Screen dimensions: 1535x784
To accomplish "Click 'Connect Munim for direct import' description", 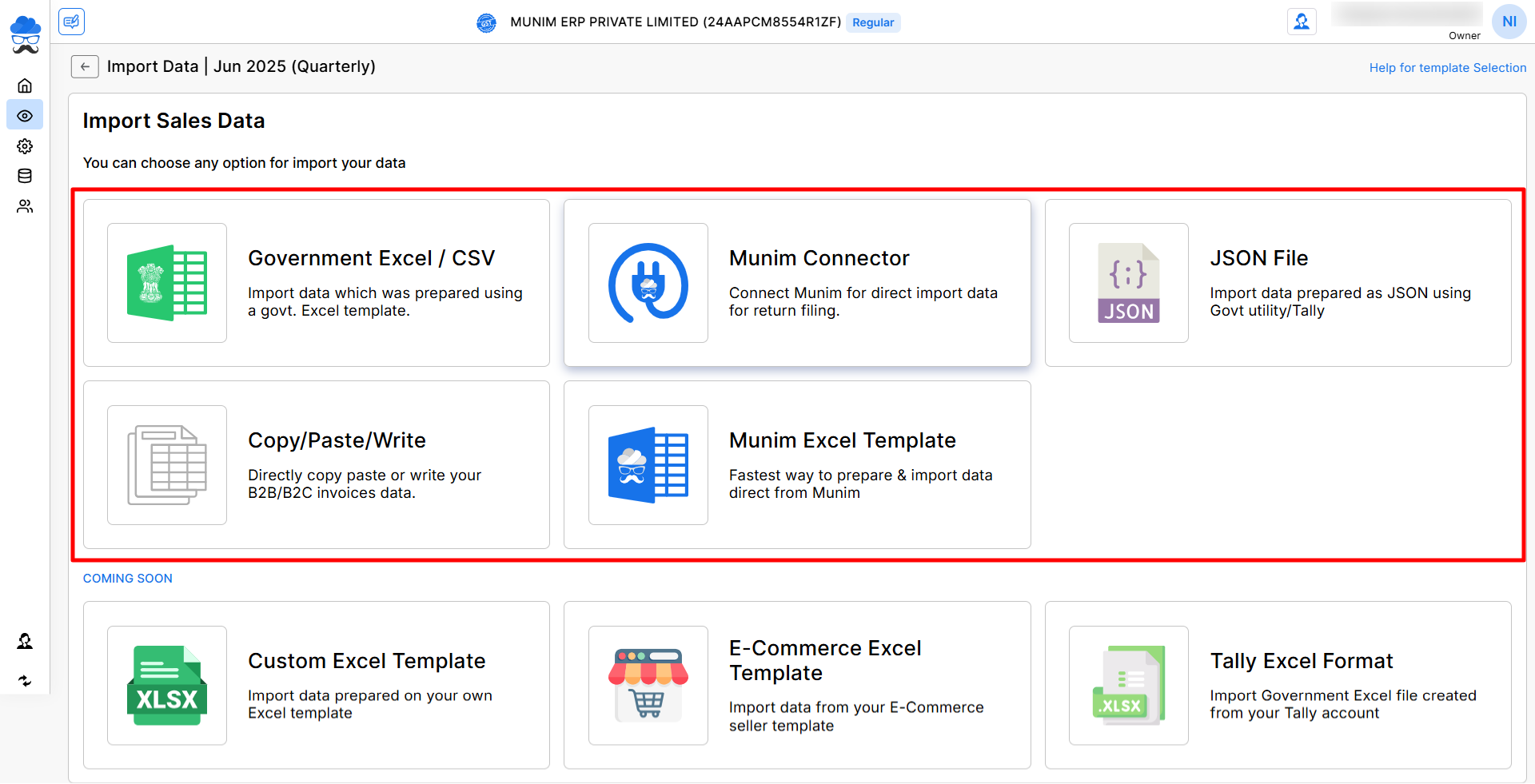I will (x=863, y=302).
